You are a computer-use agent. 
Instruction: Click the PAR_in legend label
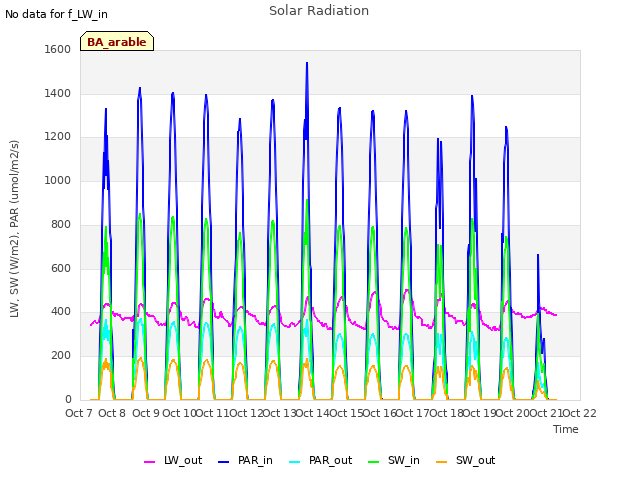tap(255, 461)
